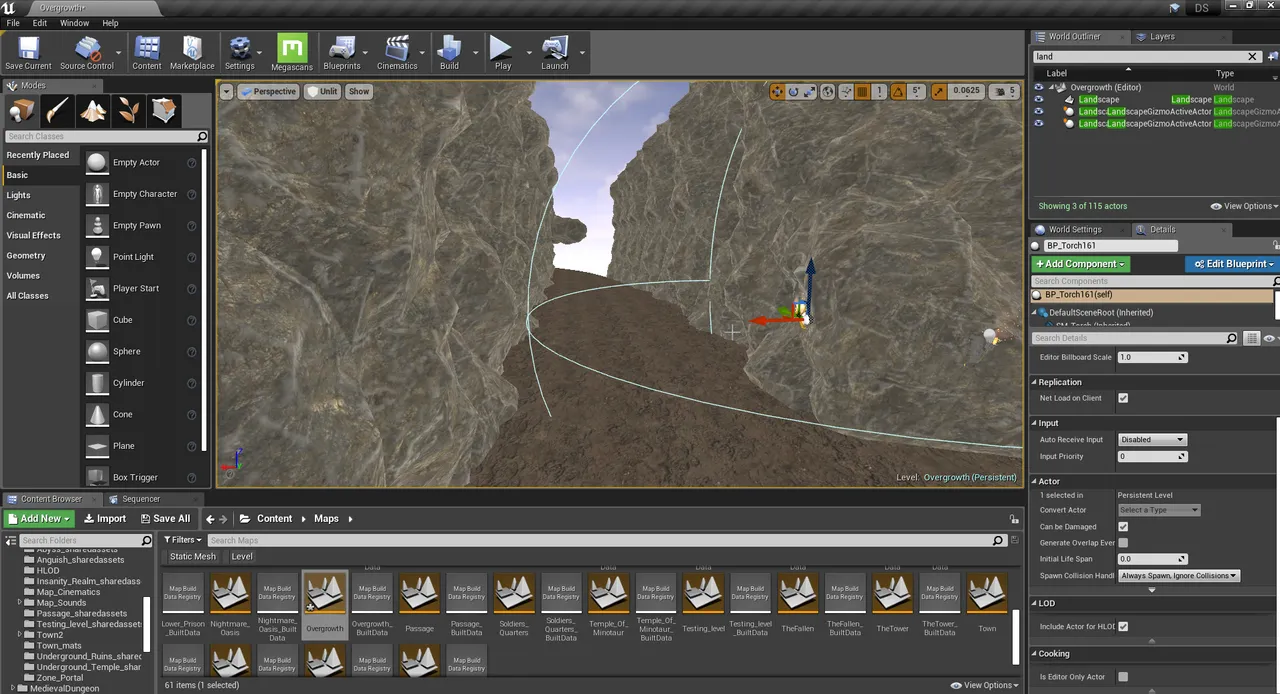This screenshot has height=694, width=1280.
Task: Select the Paint mode brush icon
Action: (x=57, y=110)
